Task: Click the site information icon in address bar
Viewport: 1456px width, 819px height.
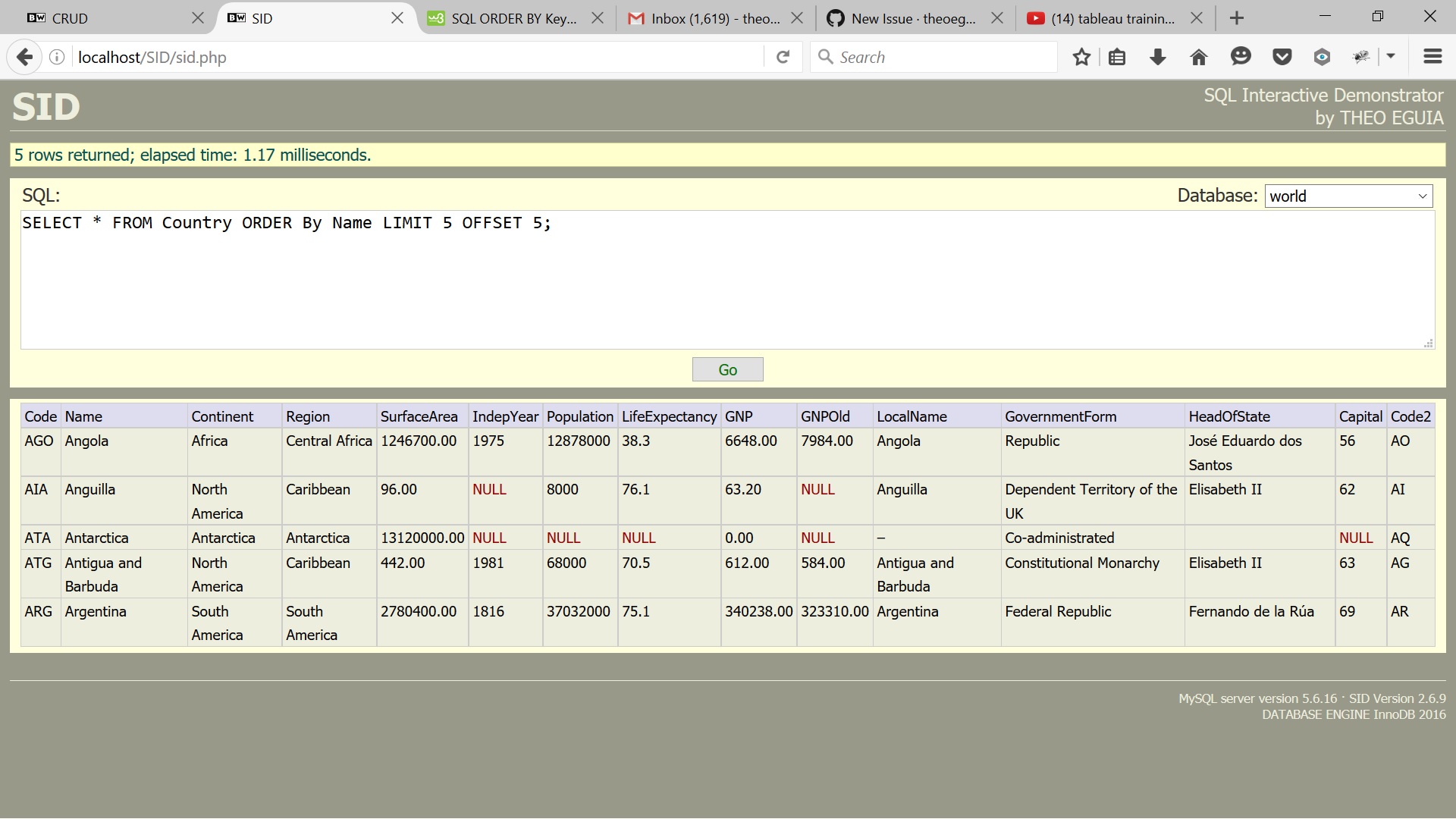Action: point(56,56)
